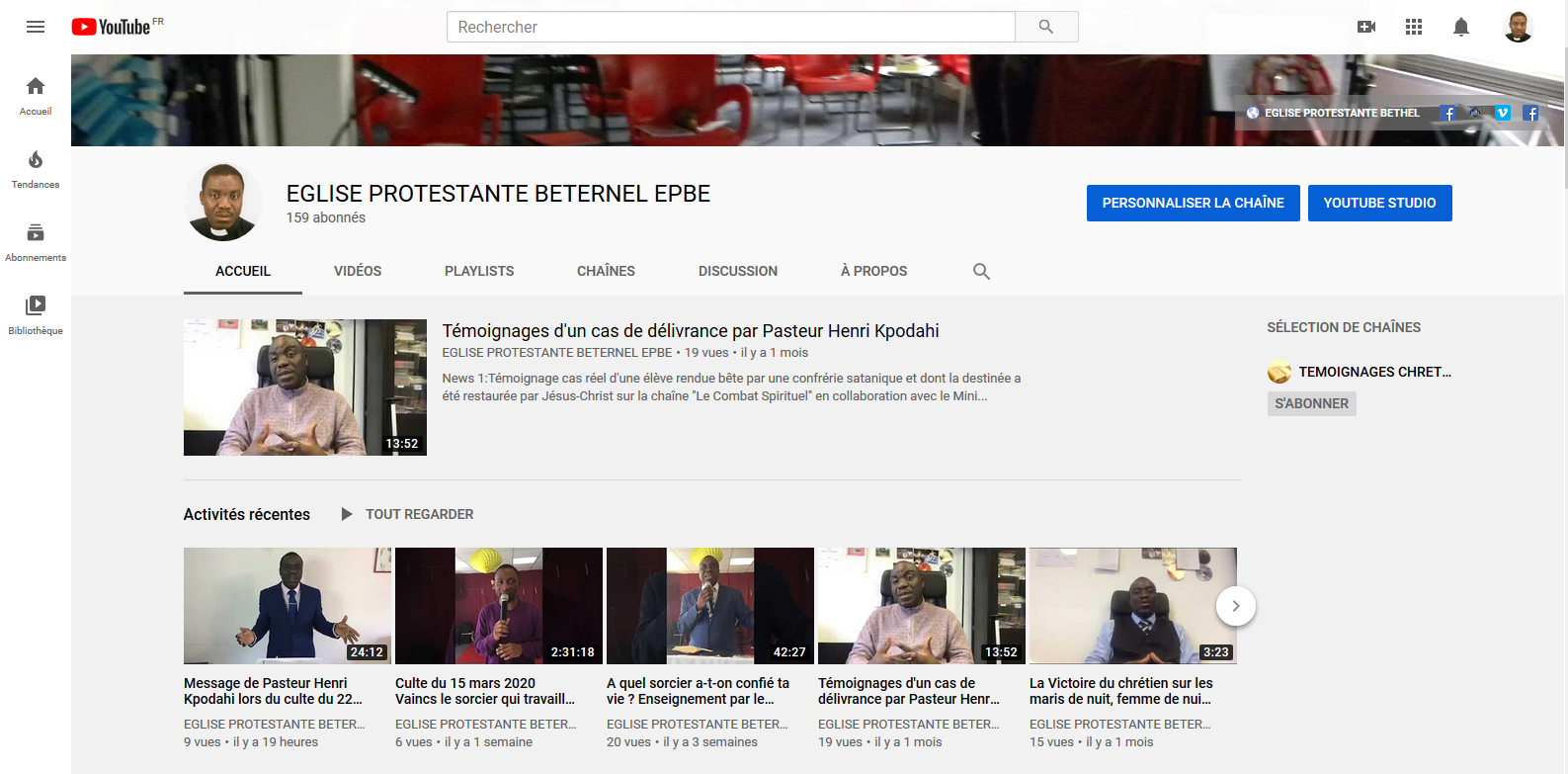Screen dimensions: 1568x774
Task: Click the channel search magnifier icon
Action: click(981, 271)
